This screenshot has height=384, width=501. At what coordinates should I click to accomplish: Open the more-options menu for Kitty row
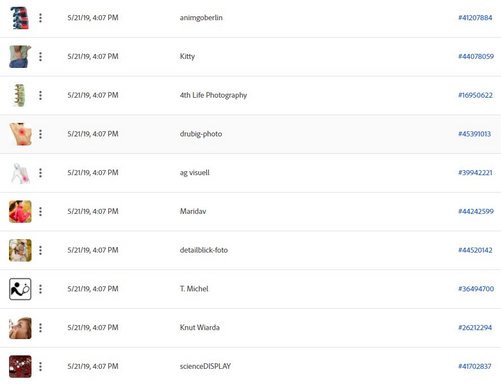pyautogui.click(x=40, y=57)
